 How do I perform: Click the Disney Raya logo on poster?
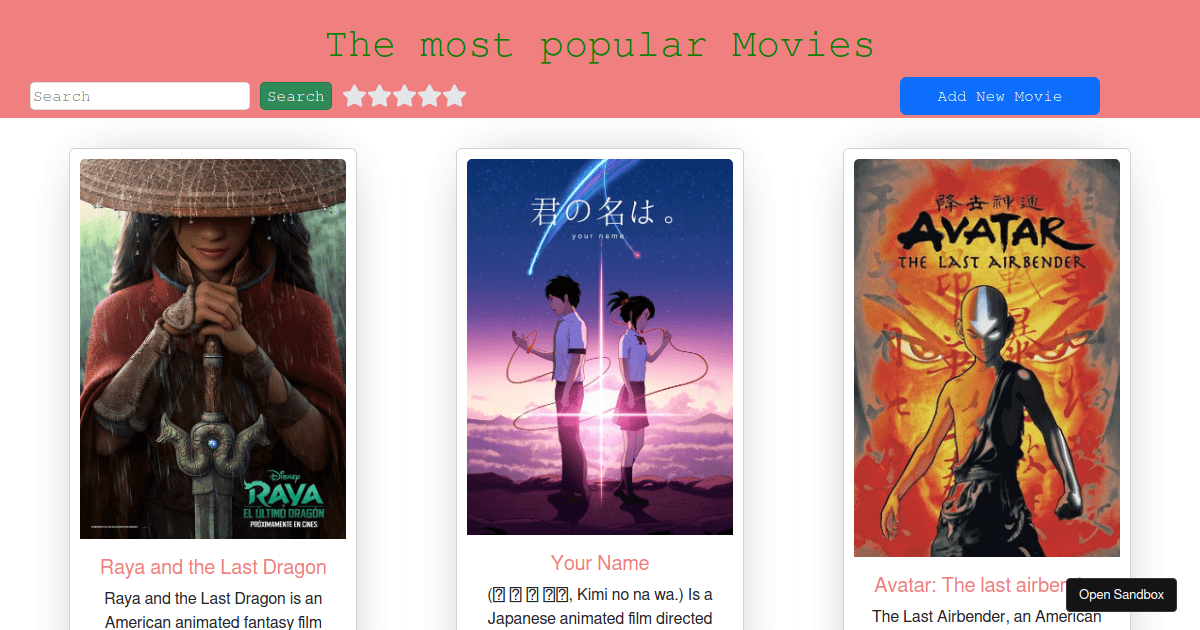coord(284,498)
